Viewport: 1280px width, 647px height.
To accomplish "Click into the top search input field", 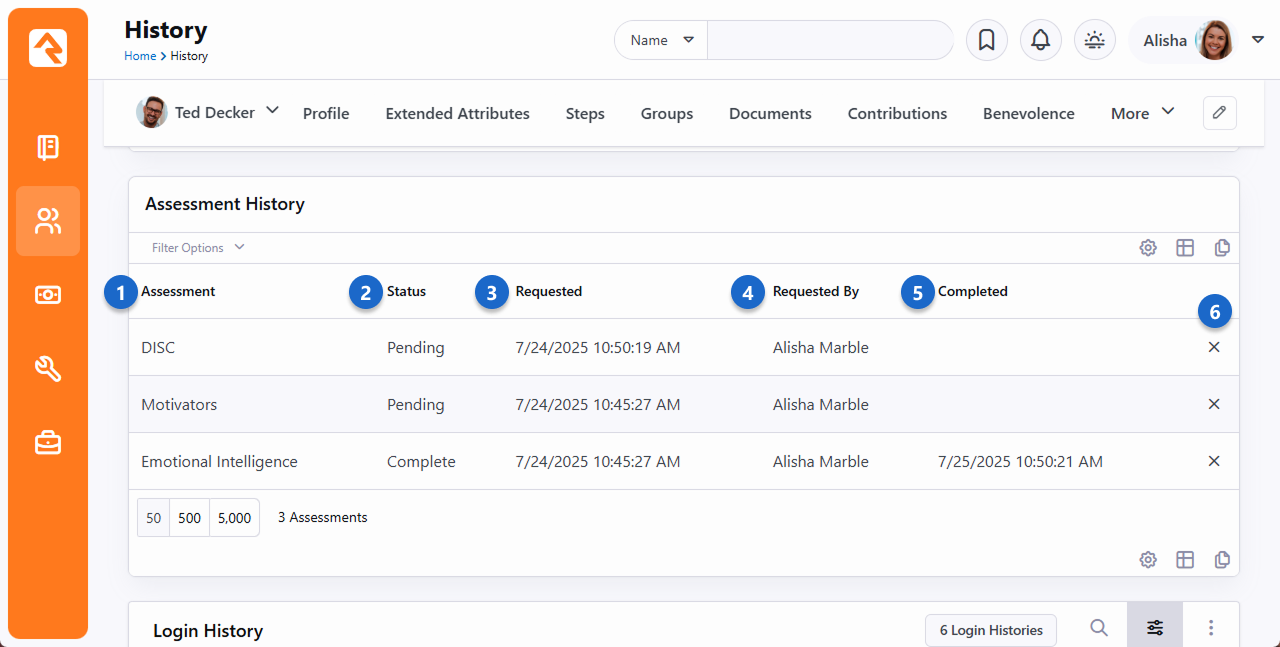I will pos(829,41).
